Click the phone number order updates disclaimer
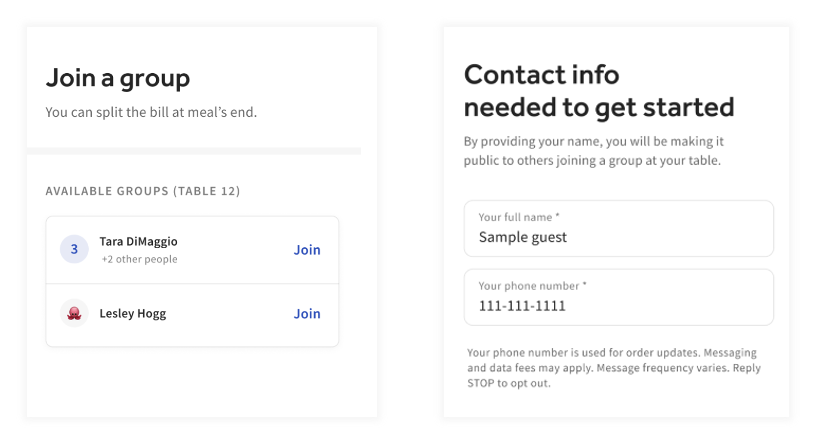The image size is (826, 444). coord(611,367)
